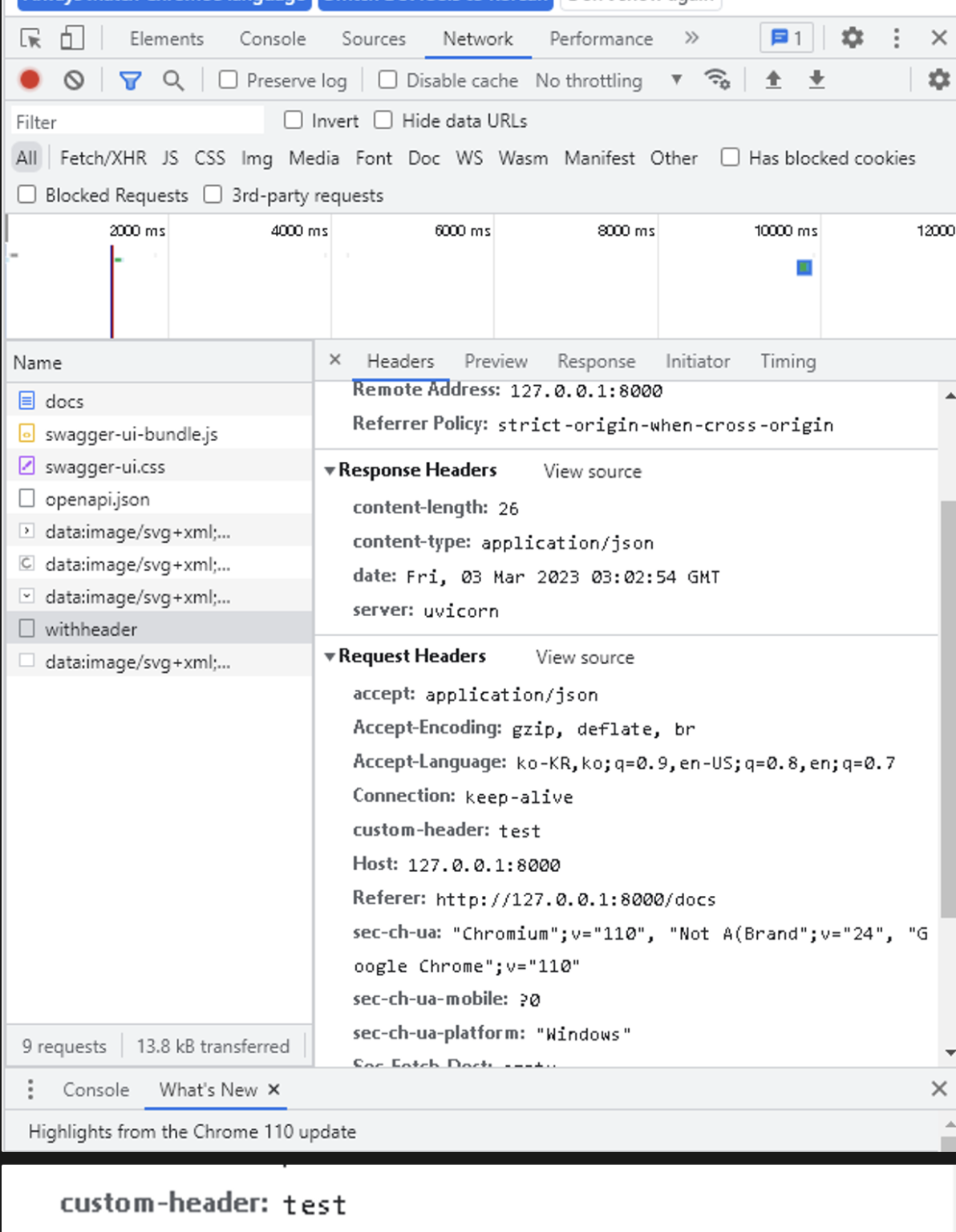Check the Disable cache option
The height and width of the screenshot is (1232, 956).
tap(388, 80)
